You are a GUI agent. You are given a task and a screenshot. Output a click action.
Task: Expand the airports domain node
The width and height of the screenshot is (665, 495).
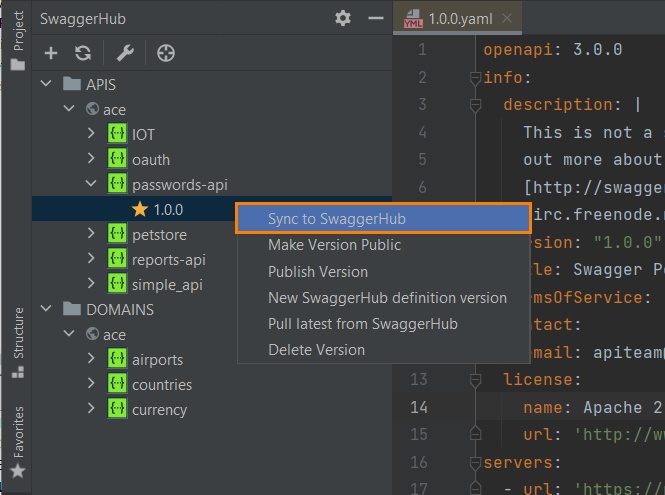point(92,359)
